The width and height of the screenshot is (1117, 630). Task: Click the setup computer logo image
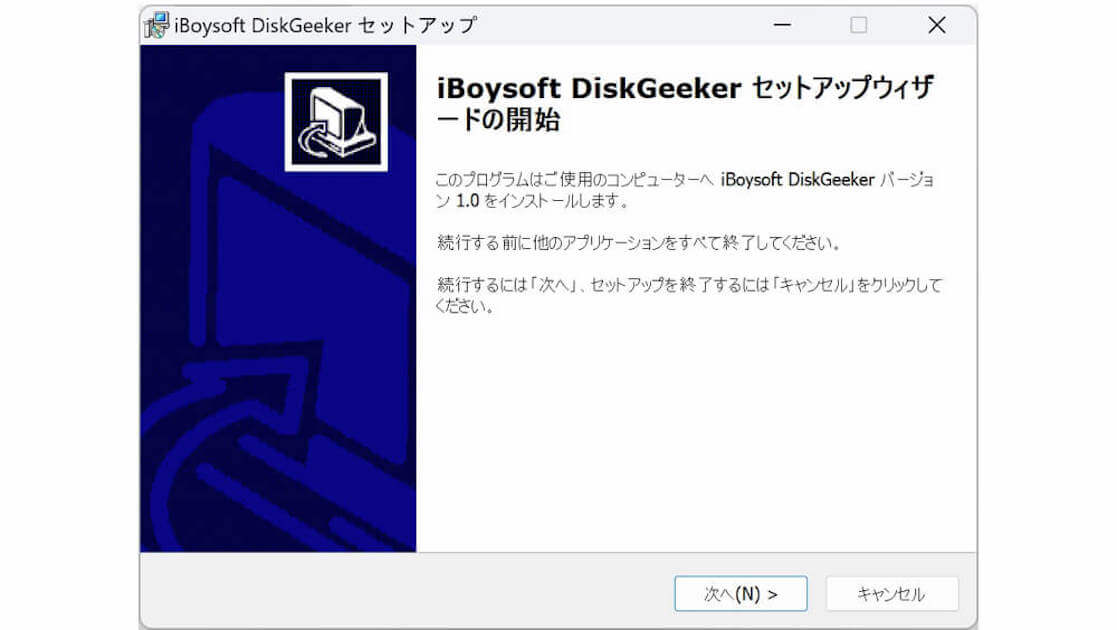tap(336, 122)
